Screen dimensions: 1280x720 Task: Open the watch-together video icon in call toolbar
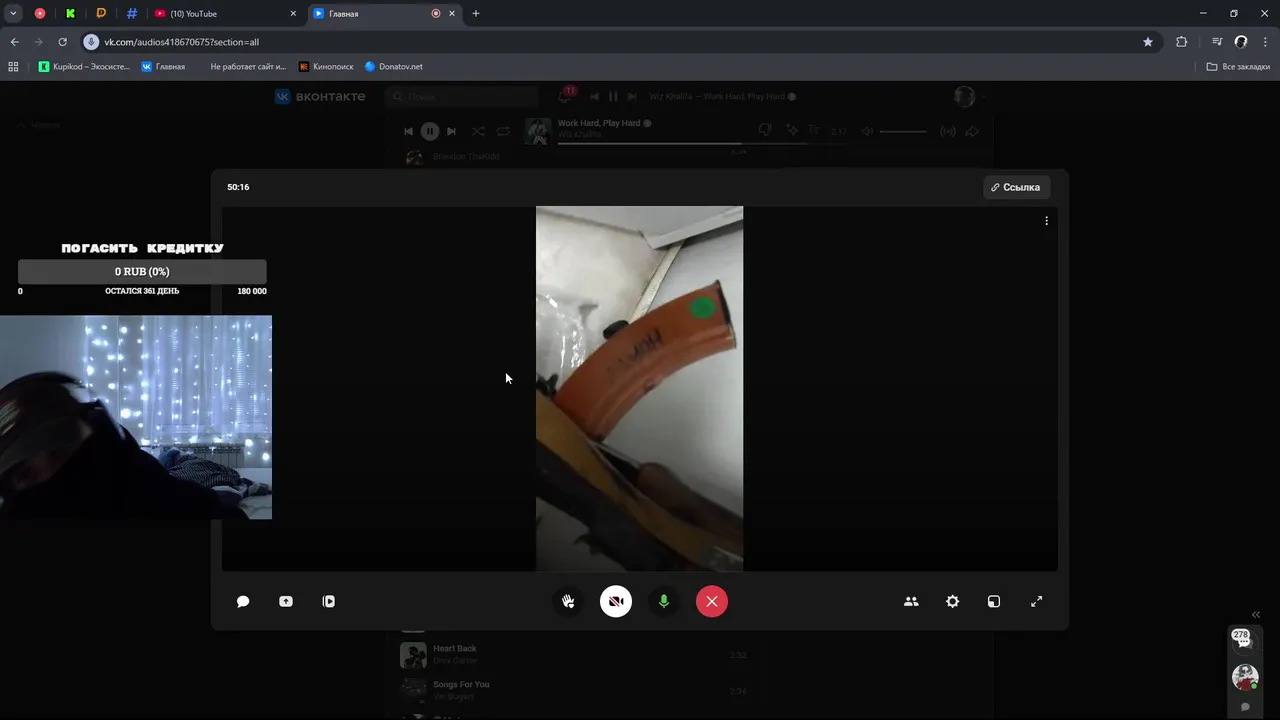click(329, 601)
